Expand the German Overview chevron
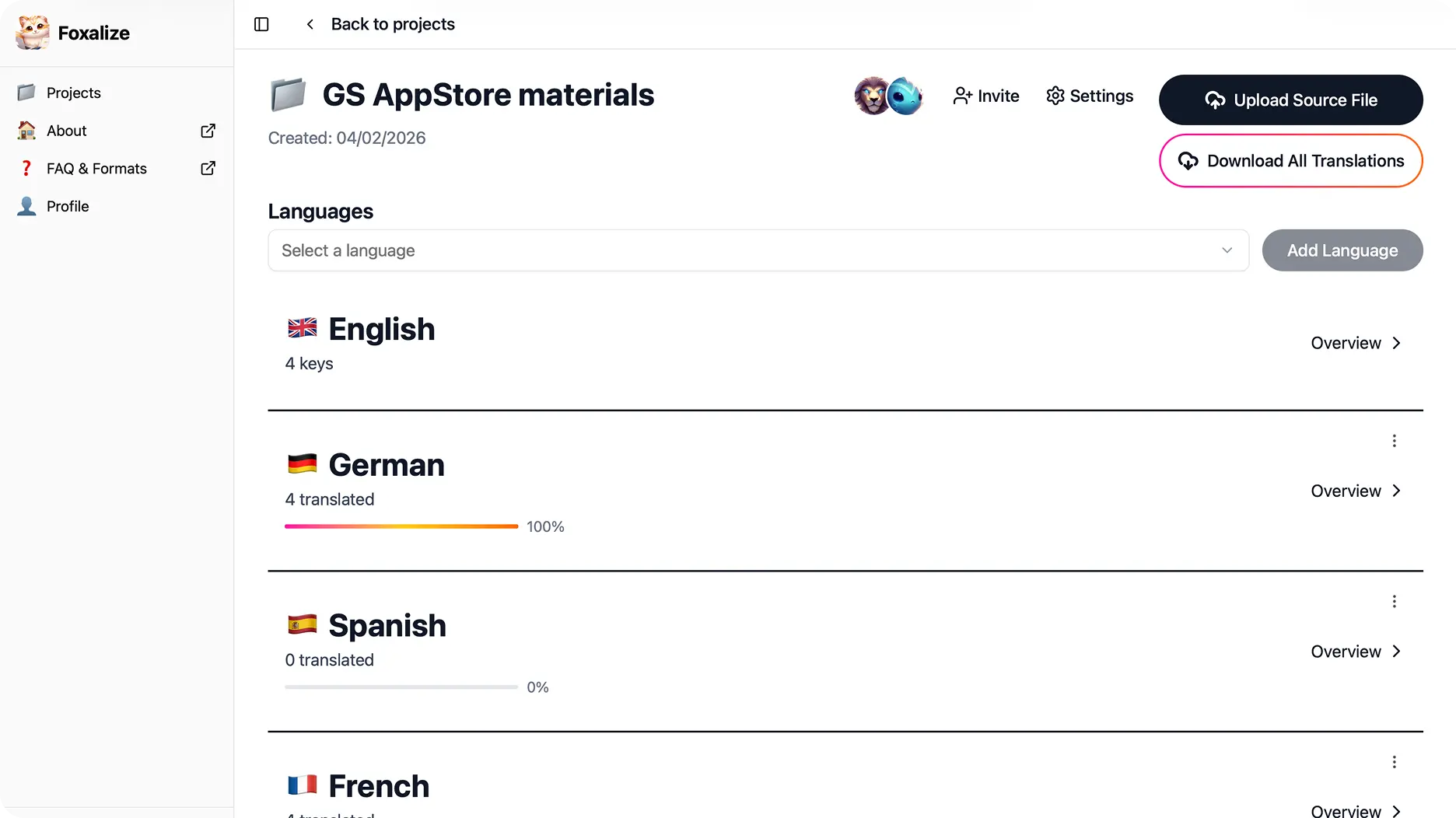 click(x=1397, y=491)
